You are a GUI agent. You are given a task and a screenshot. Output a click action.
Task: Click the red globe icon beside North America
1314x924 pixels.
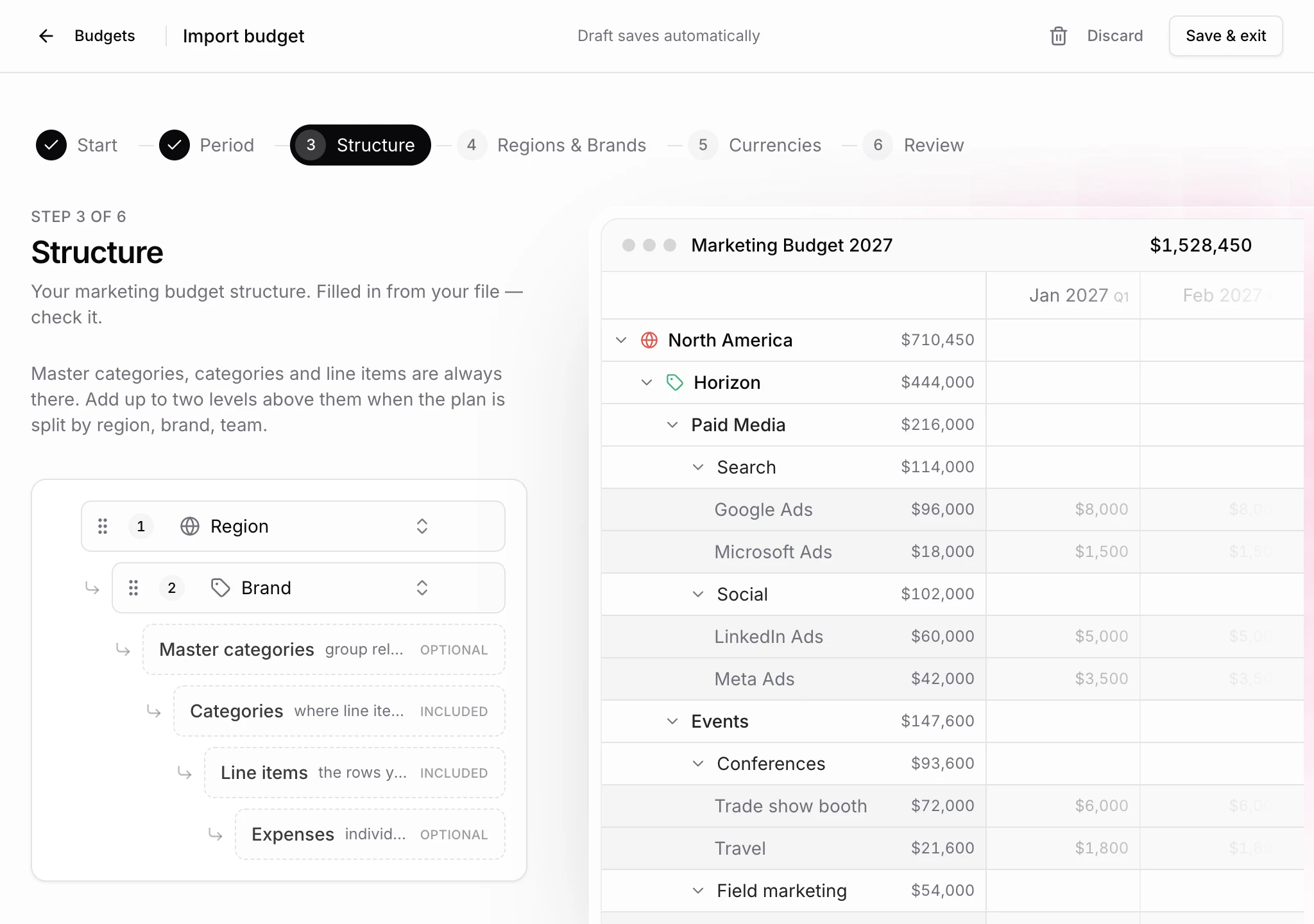tap(649, 340)
